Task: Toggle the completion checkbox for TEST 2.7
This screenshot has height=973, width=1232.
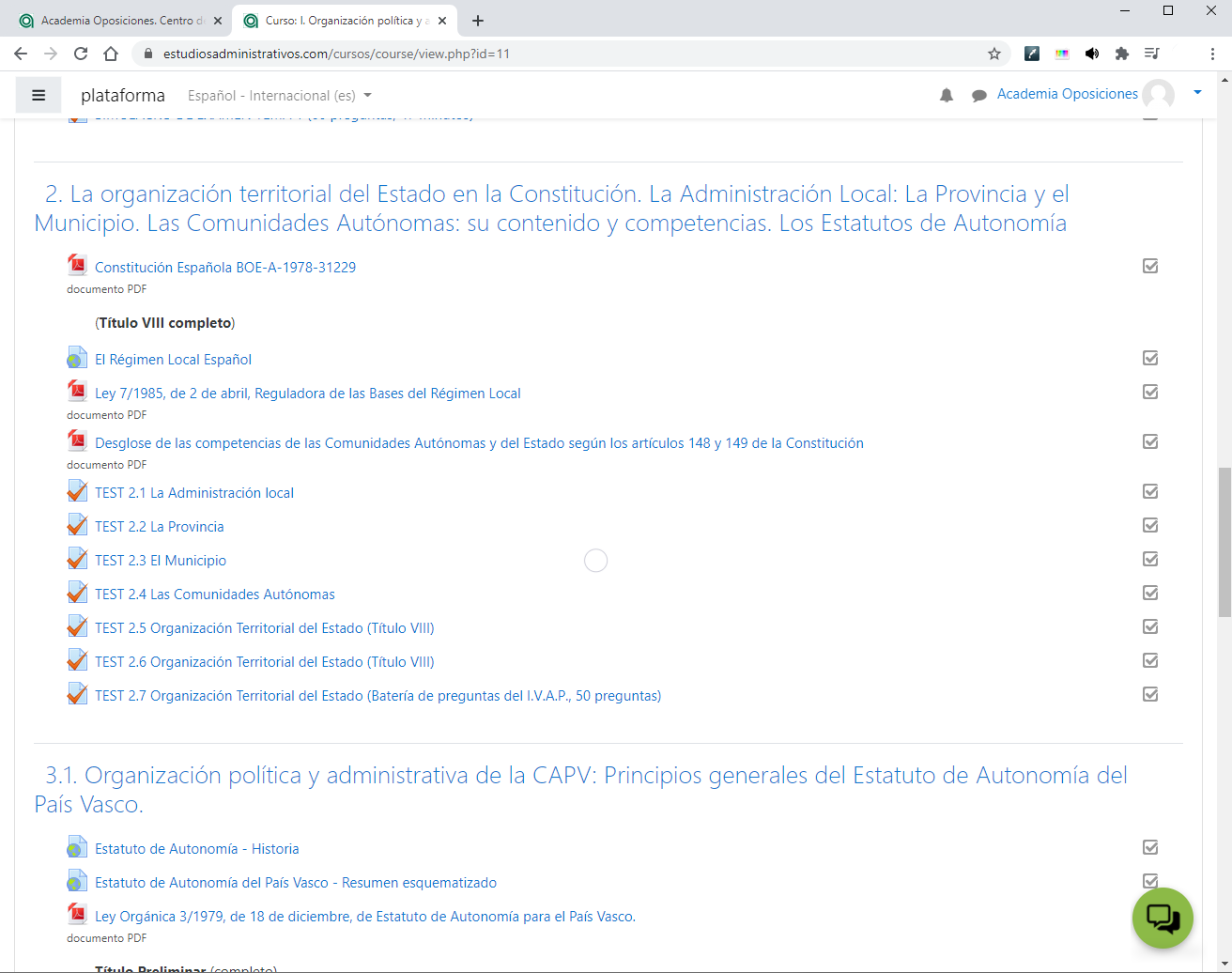Action: tap(1149, 694)
